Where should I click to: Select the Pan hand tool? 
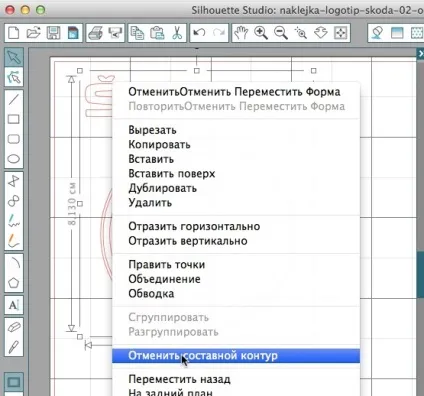241,33
